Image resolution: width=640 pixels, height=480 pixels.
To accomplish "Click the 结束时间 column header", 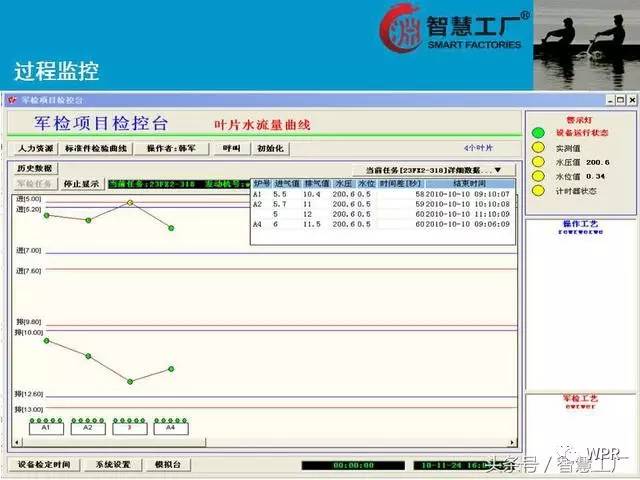I will (470, 184).
